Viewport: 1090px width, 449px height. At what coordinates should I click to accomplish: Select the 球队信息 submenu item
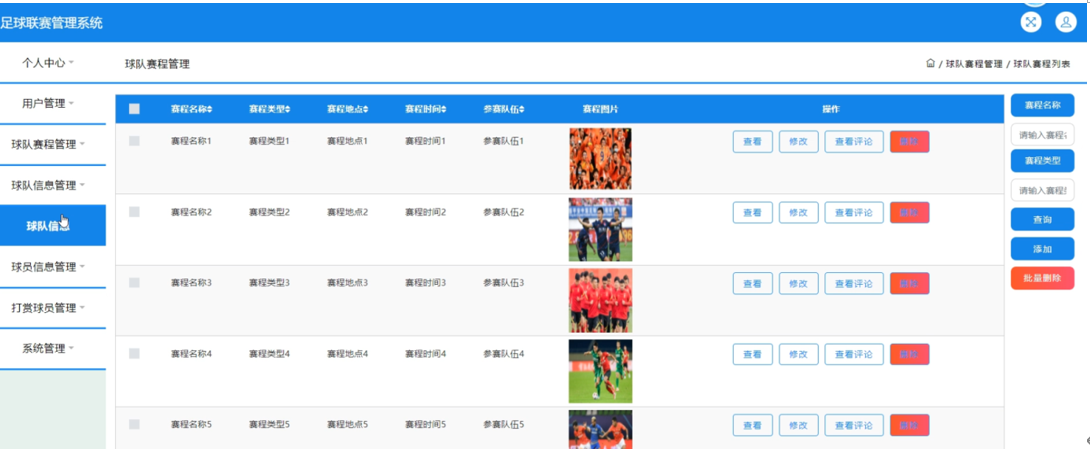pyautogui.click(x=53, y=226)
